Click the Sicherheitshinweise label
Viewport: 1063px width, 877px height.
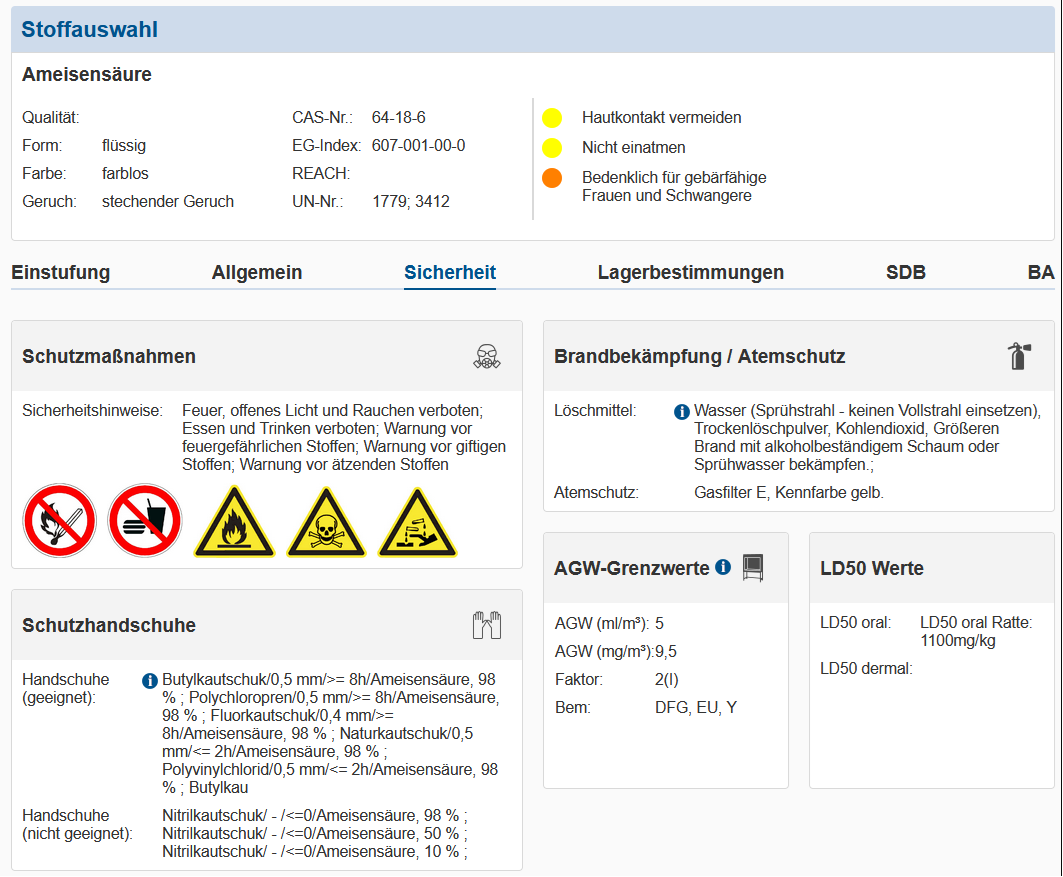pos(93,411)
